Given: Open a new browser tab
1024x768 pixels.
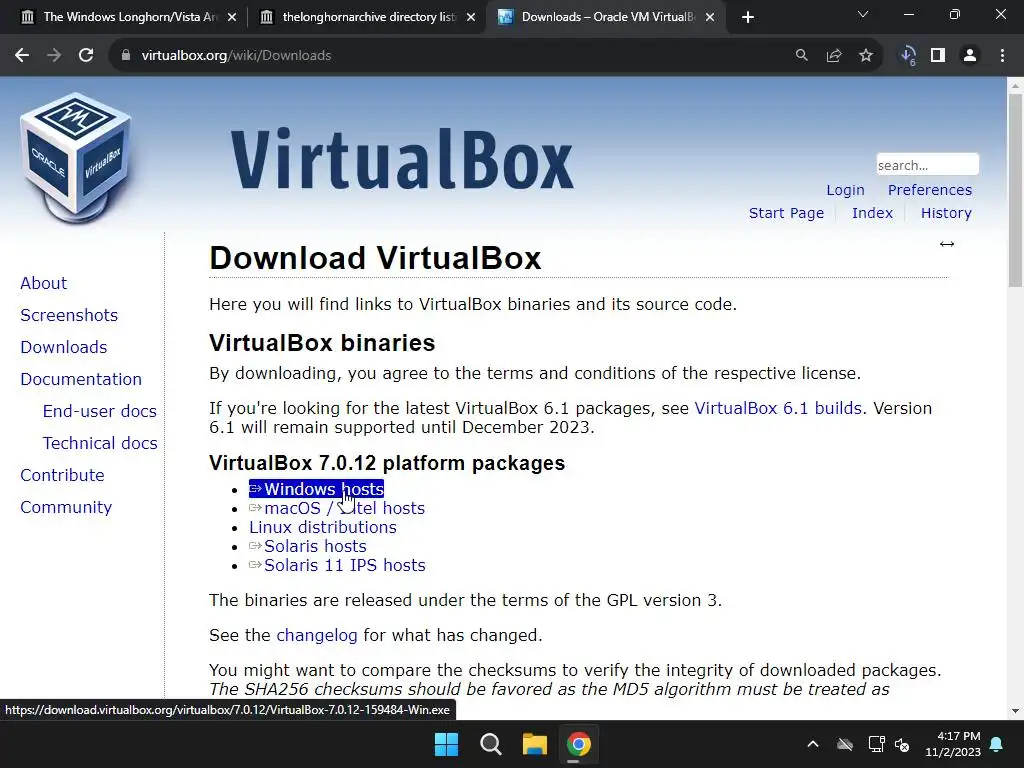Looking at the screenshot, I should pos(748,17).
